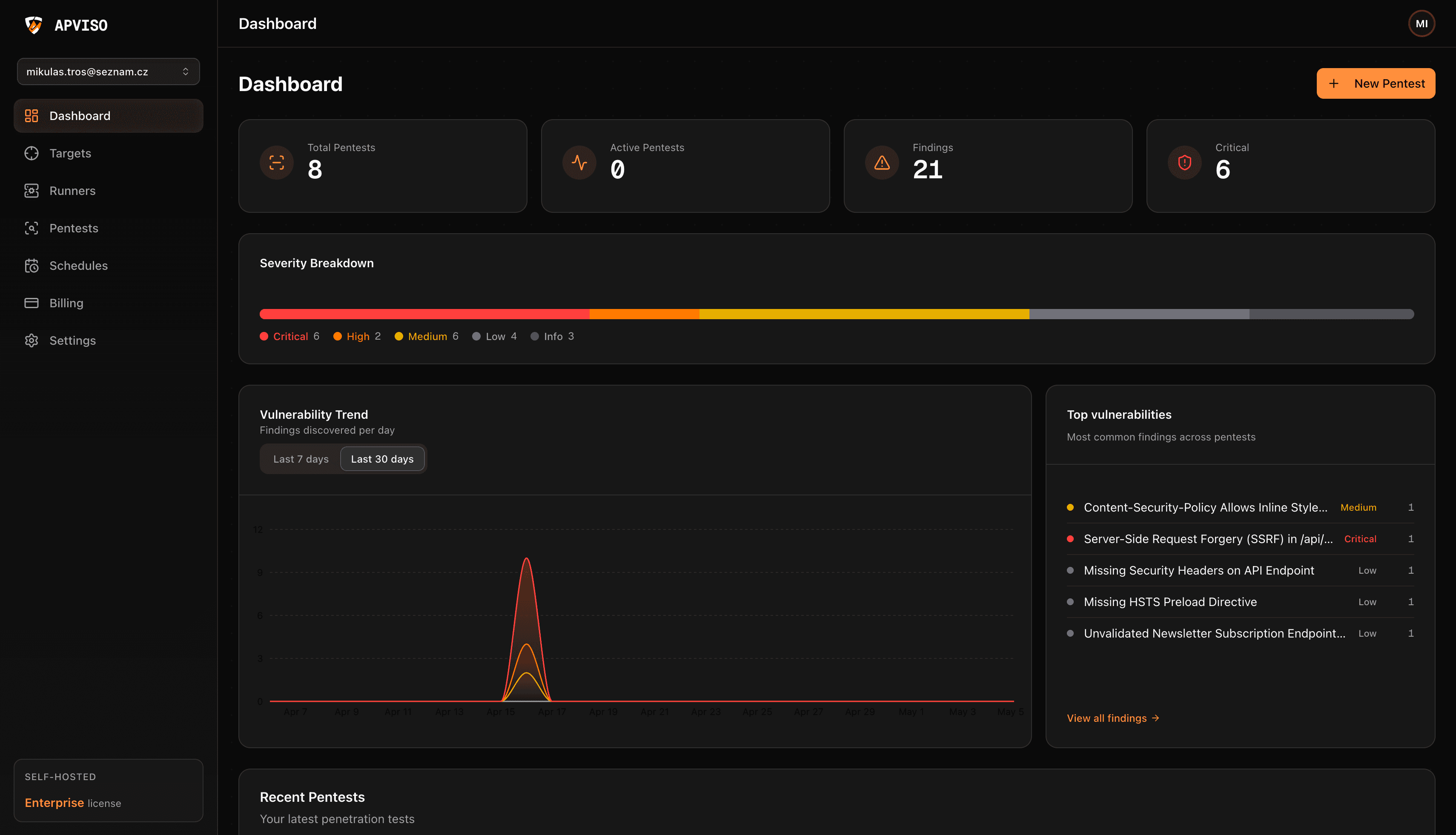Open the Critical stat card
Screen dimensions: 1456x835
tap(1291, 166)
